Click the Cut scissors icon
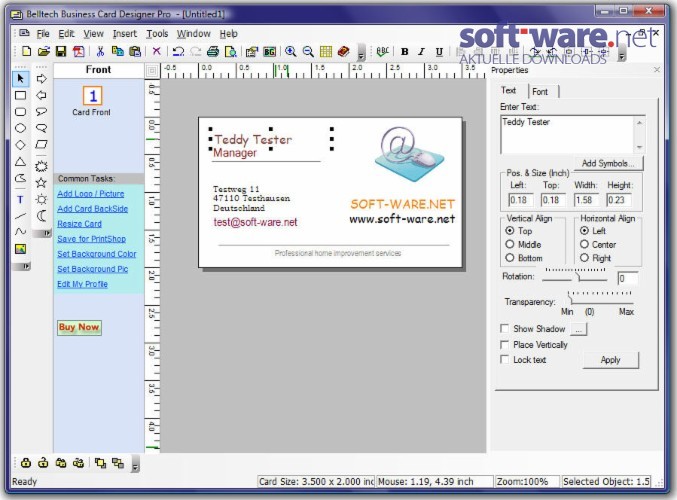This screenshot has width=677, height=500. coord(100,51)
